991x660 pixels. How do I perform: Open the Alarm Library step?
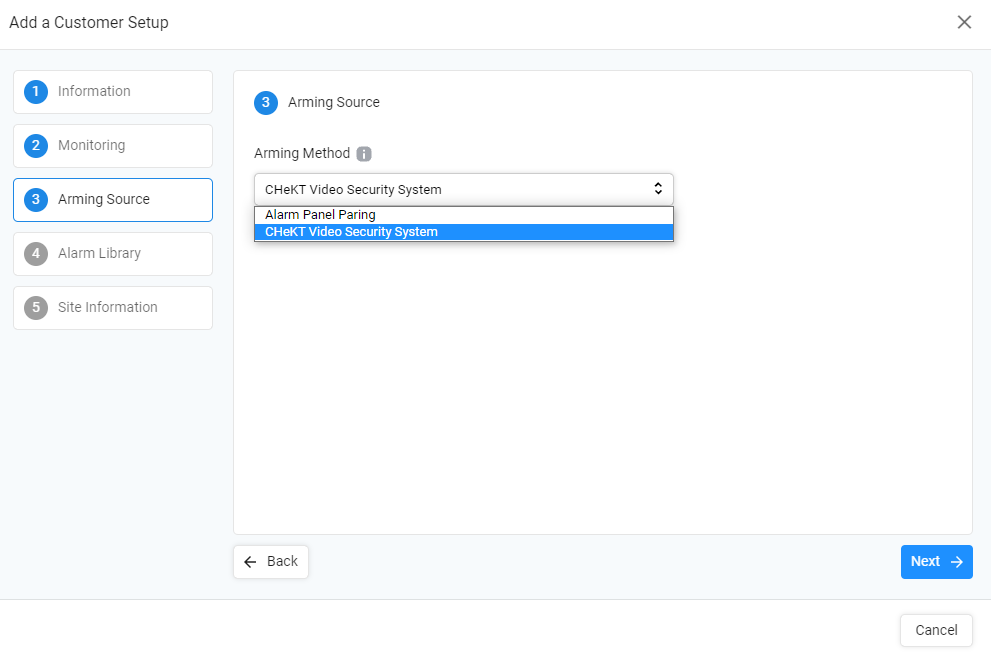113,254
